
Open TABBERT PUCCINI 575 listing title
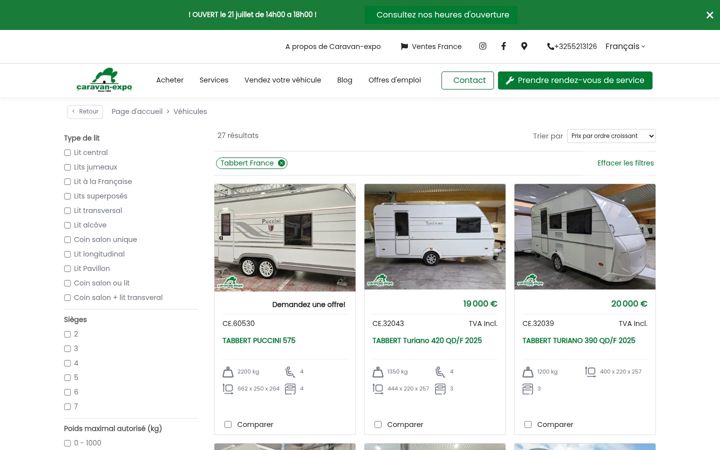coord(259,340)
